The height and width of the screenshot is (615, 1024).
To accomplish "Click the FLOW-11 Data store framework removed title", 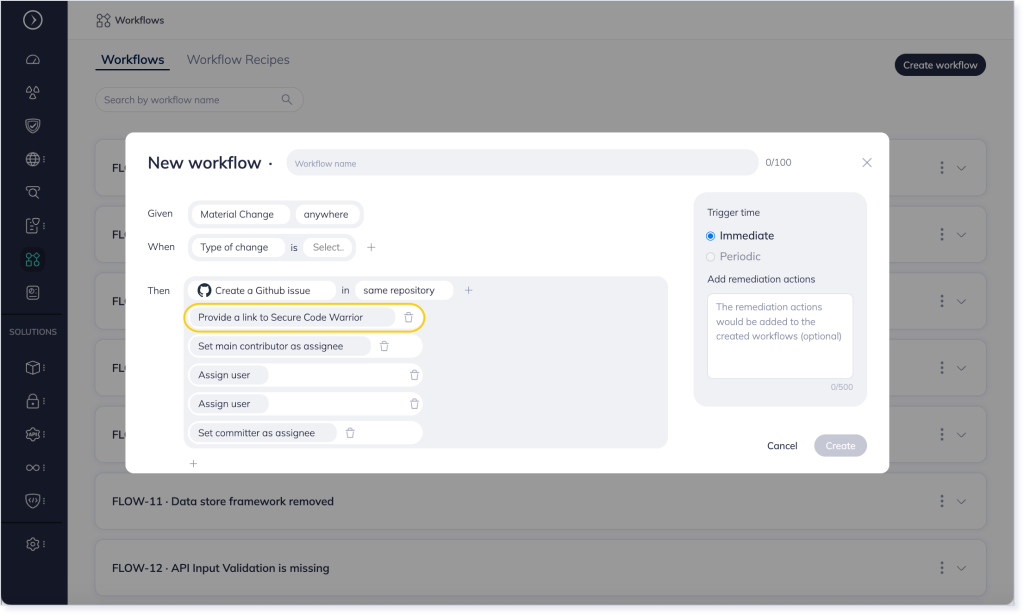I will tap(223, 501).
